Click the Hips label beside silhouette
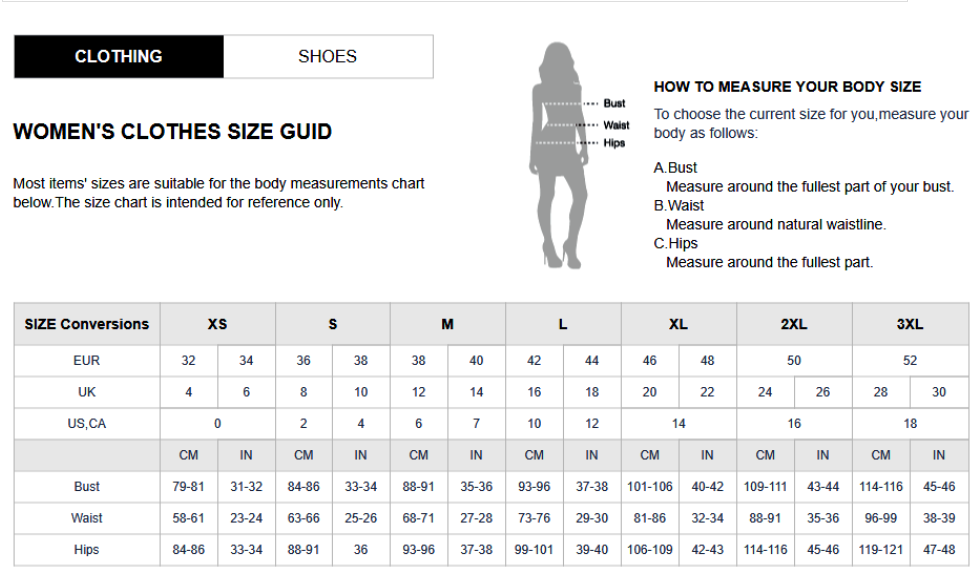 pos(614,143)
